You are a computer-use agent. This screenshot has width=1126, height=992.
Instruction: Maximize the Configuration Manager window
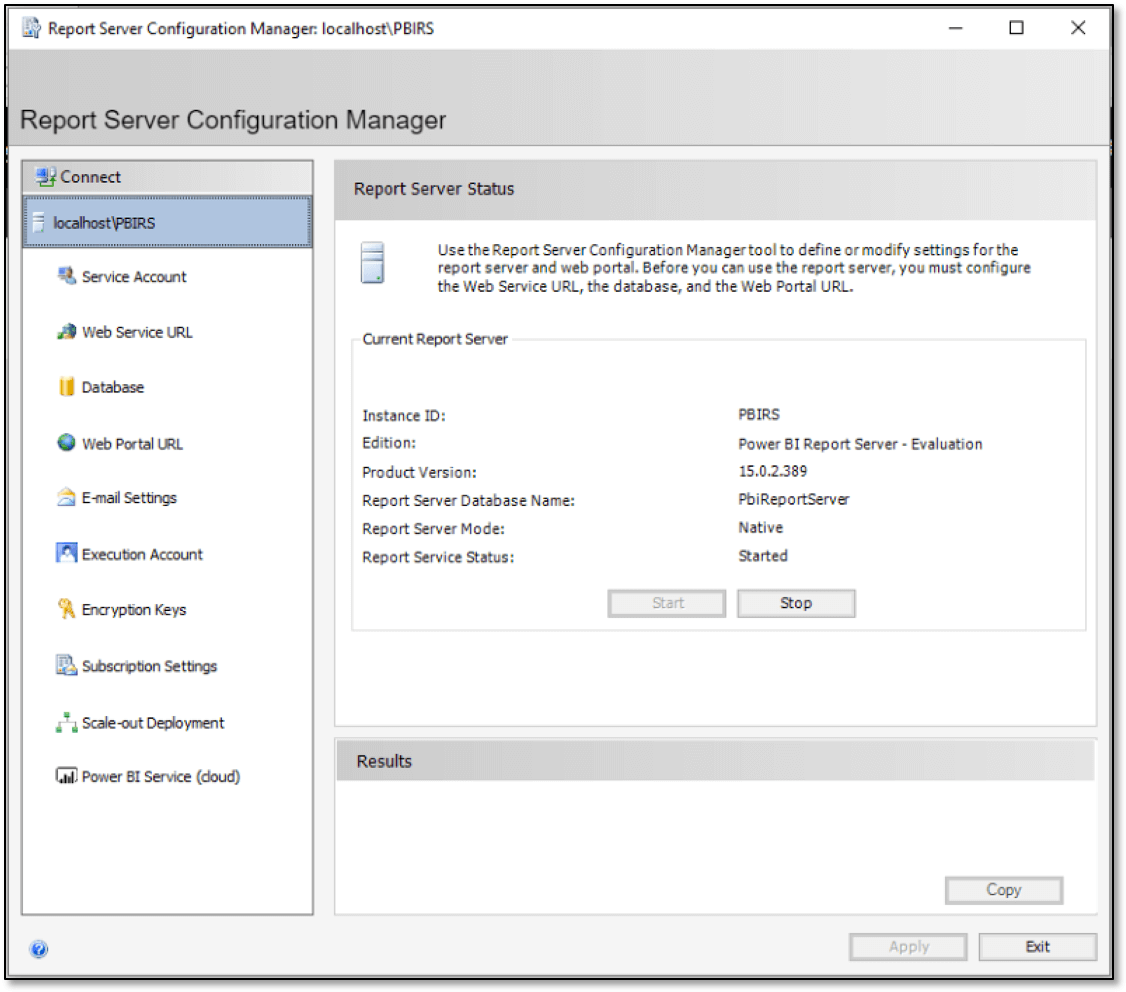click(x=1016, y=28)
